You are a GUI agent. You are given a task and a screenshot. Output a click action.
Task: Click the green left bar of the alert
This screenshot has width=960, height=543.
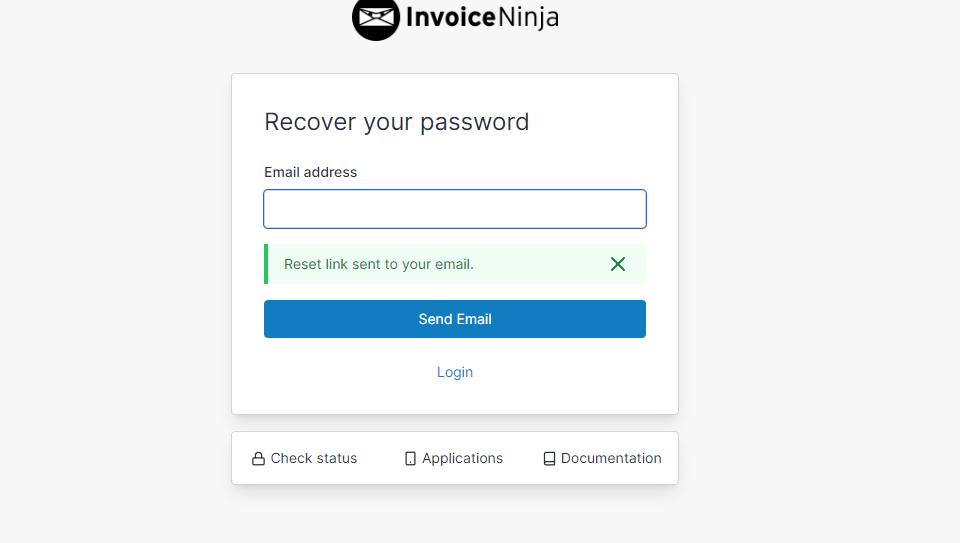[x=266, y=264]
